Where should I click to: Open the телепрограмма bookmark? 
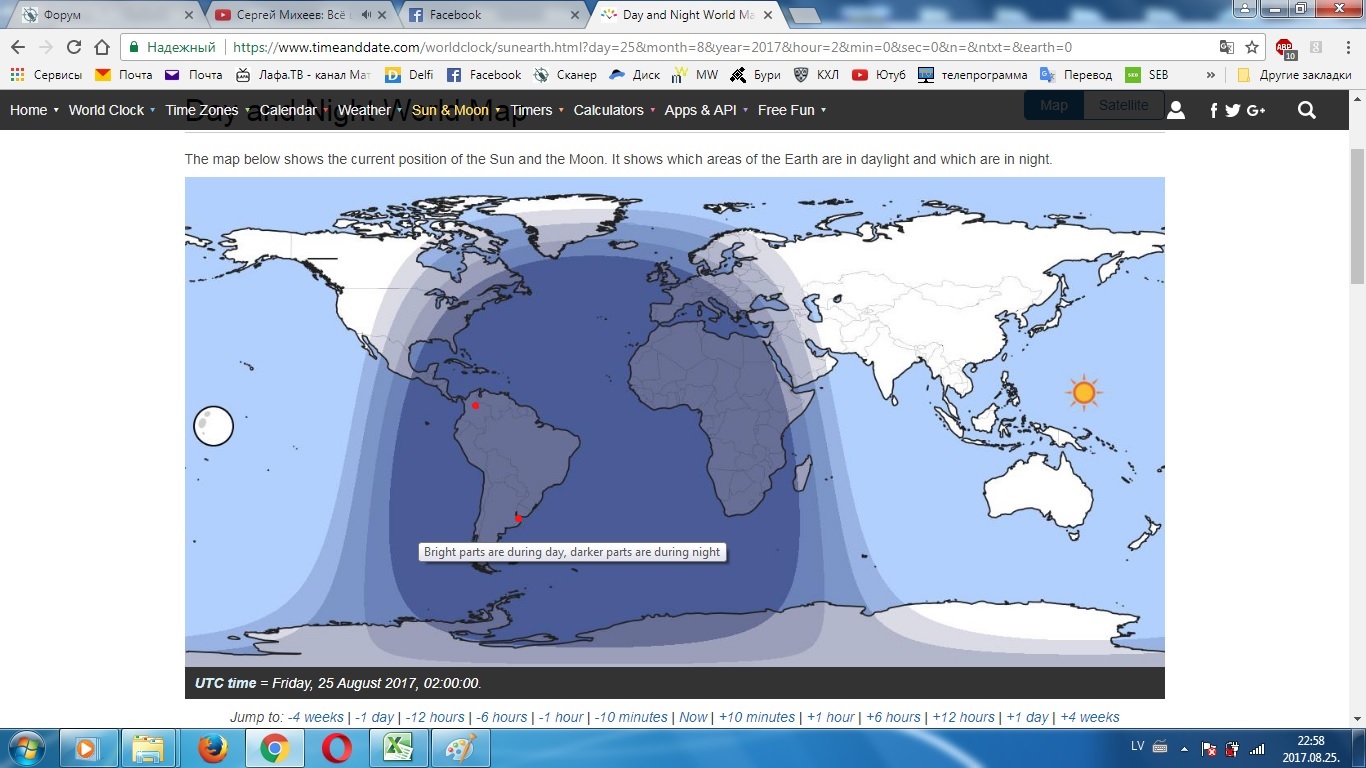click(973, 75)
